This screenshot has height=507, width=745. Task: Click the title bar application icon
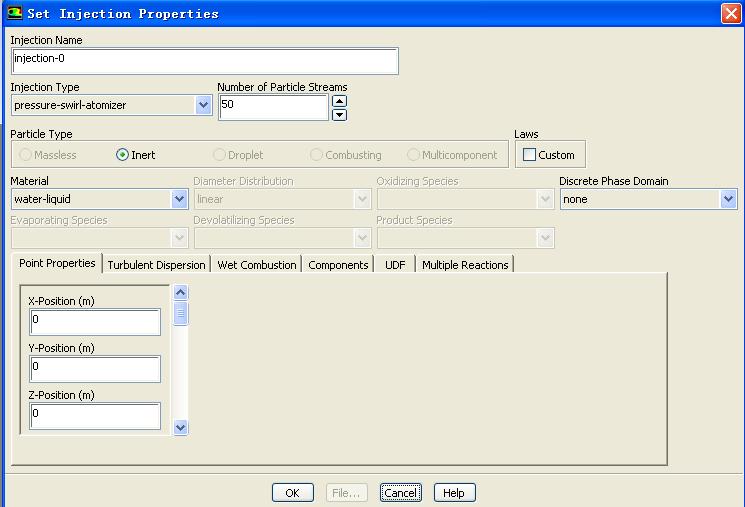click(x=14, y=14)
